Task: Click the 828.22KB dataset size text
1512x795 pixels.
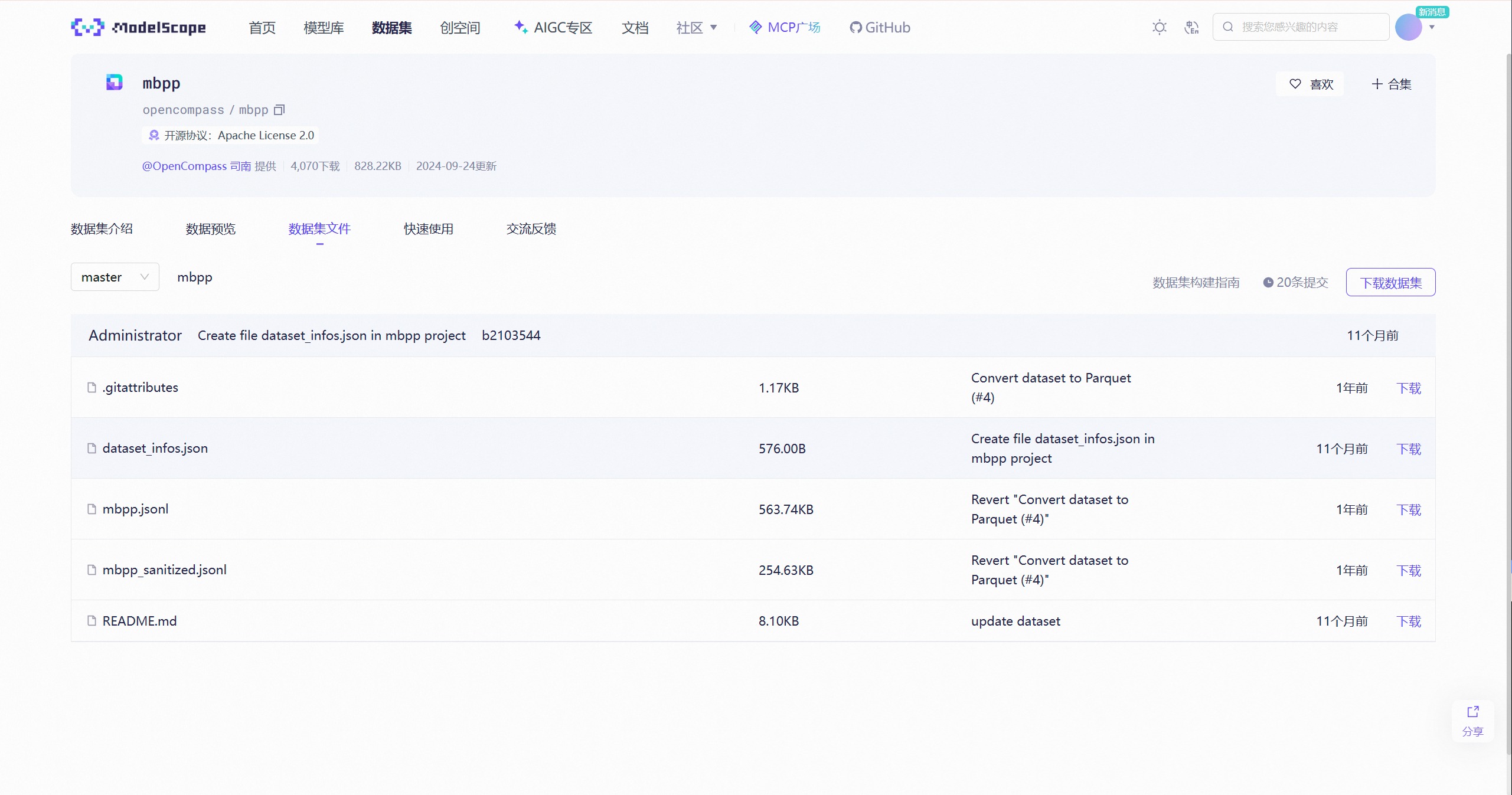Action: [378, 166]
